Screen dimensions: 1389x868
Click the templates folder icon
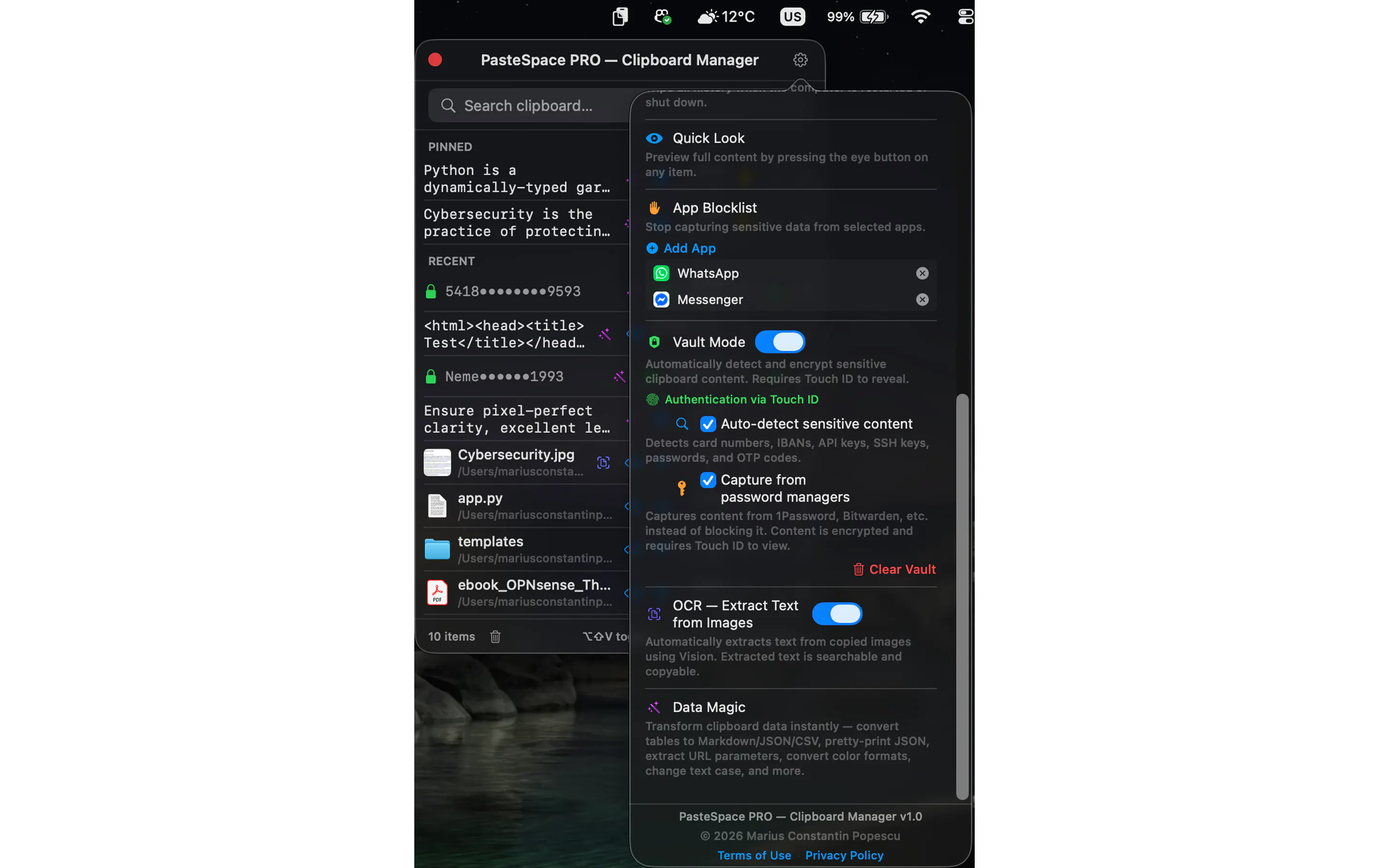pyautogui.click(x=437, y=549)
